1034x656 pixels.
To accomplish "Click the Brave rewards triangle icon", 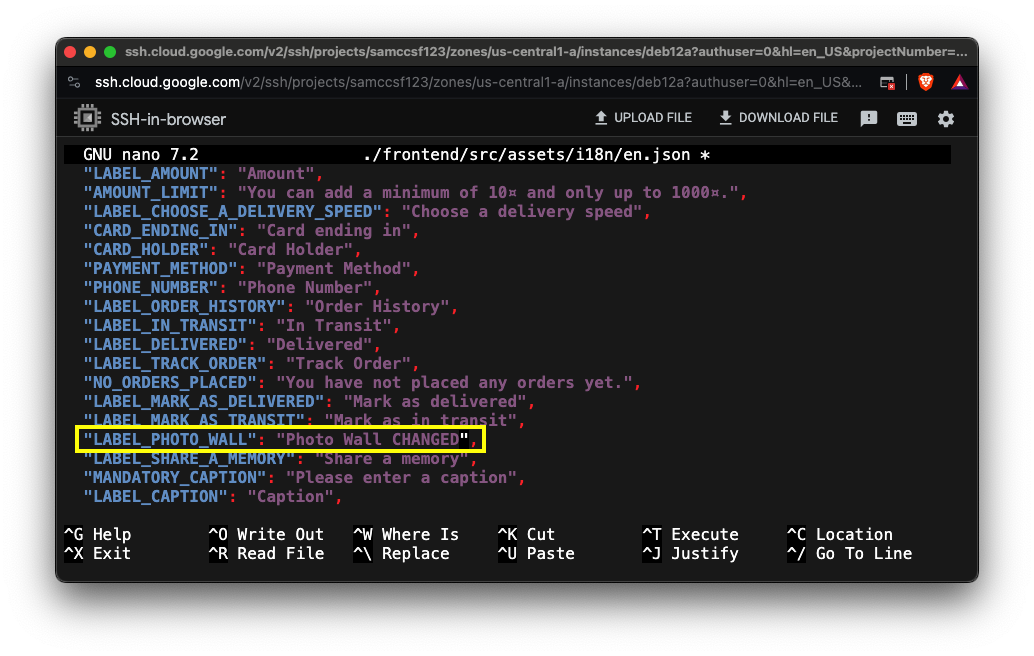I will coord(959,82).
